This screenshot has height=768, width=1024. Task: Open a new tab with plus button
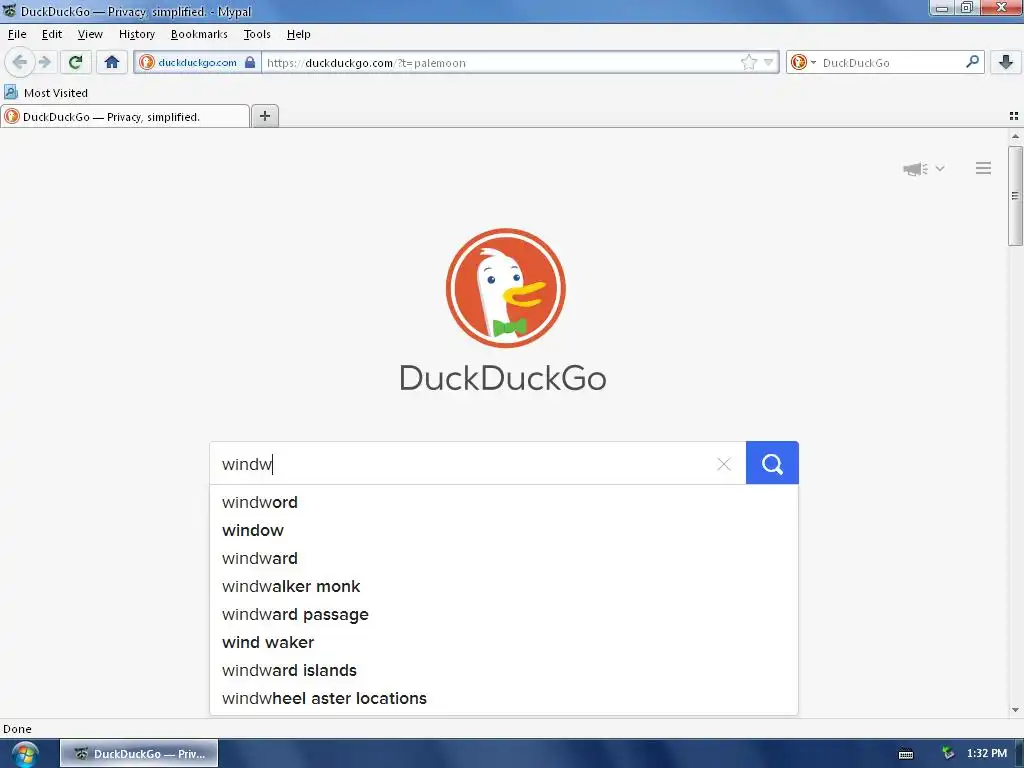tap(264, 116)
